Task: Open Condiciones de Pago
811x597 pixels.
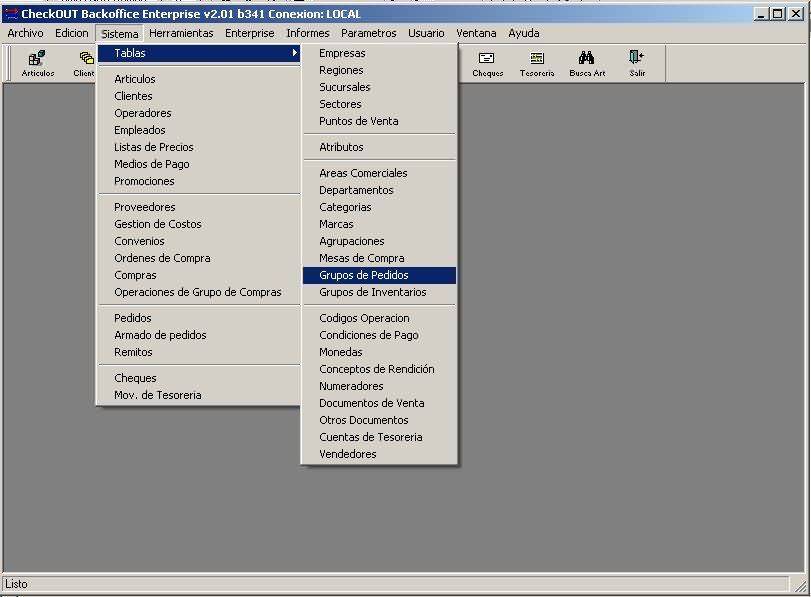Action: [x=379, y=335]
